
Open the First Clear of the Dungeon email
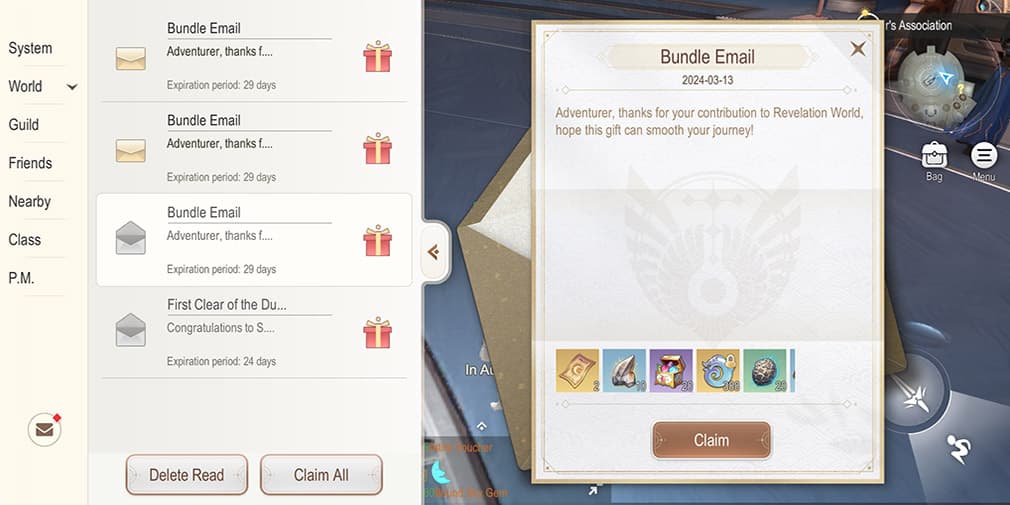pos(254,332)
